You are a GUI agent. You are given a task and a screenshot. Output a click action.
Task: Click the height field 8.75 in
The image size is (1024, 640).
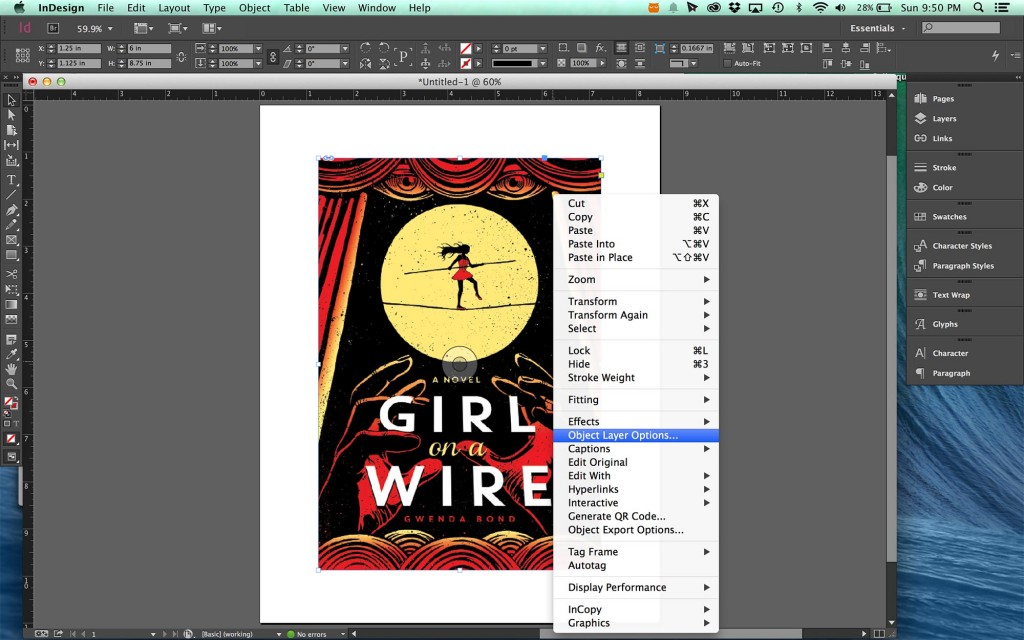coord(150,63)
